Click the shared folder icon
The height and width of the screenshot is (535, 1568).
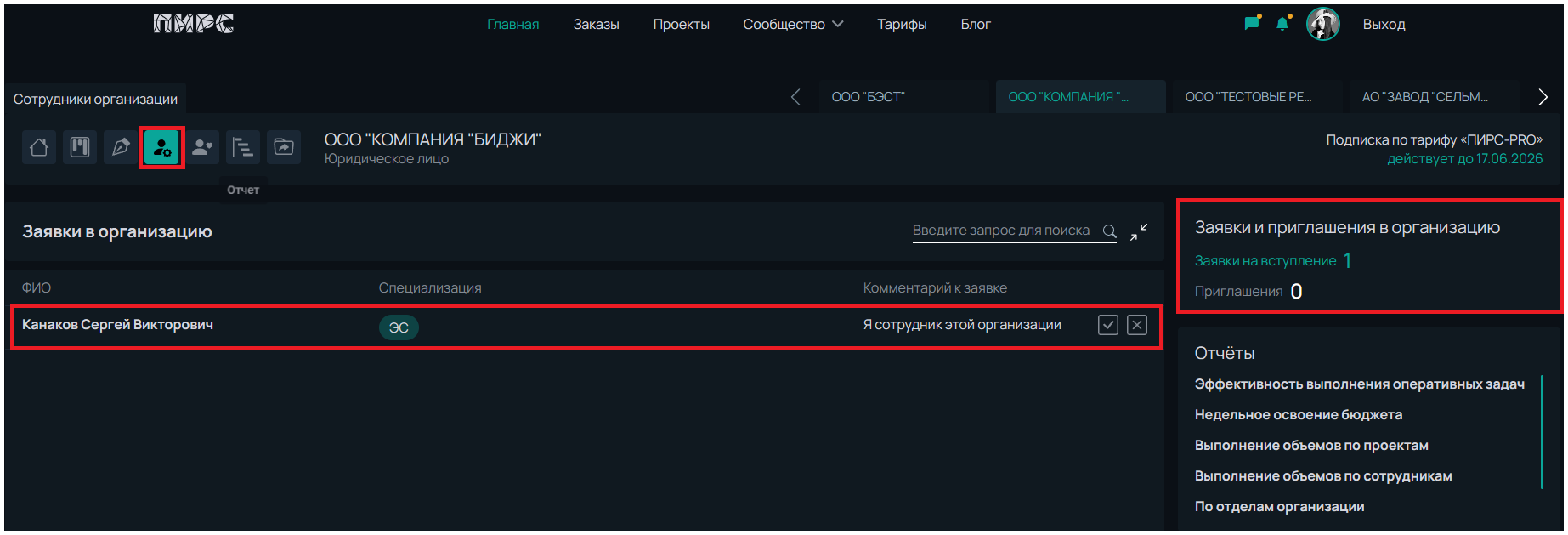pyautogui.click(x=284, y=147)
